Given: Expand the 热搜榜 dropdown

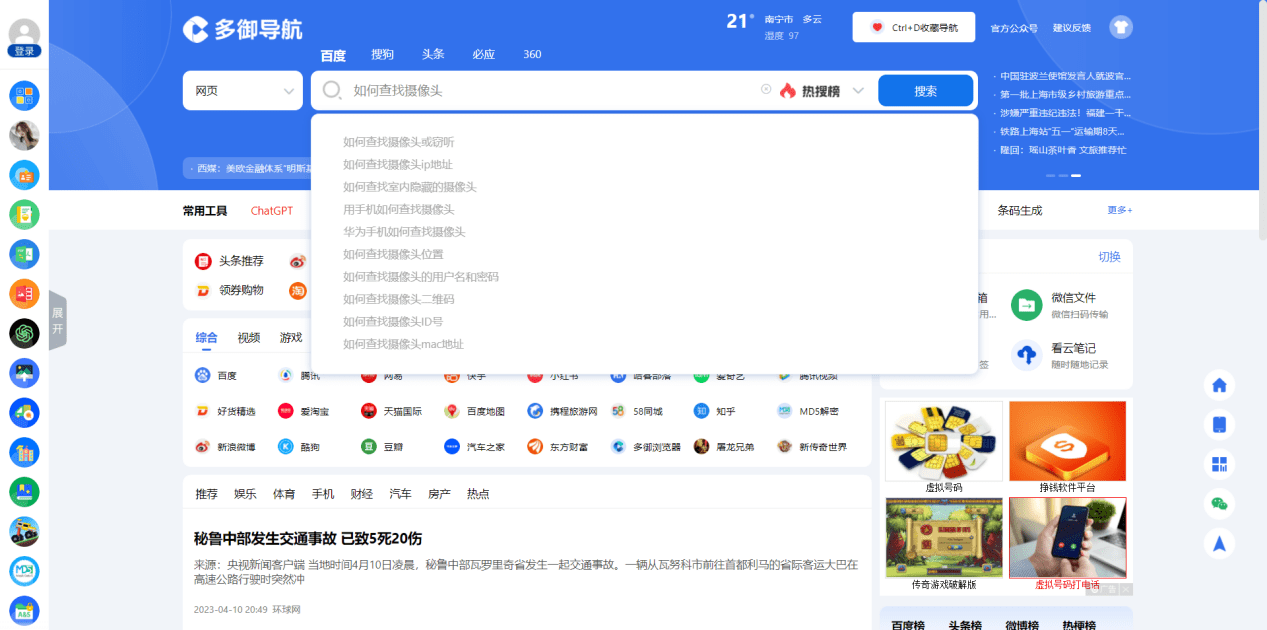Looking at the screenshot, I should click(x=857, y=91).
